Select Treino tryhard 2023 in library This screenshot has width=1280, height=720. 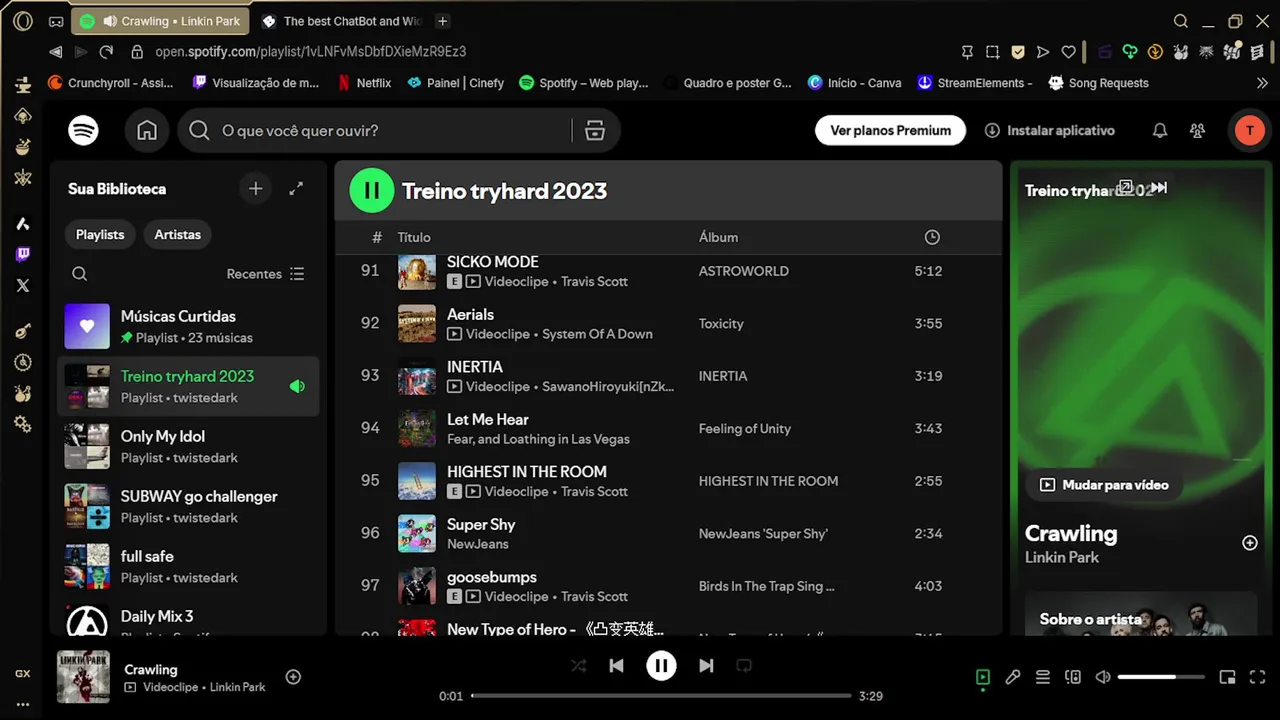click(x=188, y=386)
